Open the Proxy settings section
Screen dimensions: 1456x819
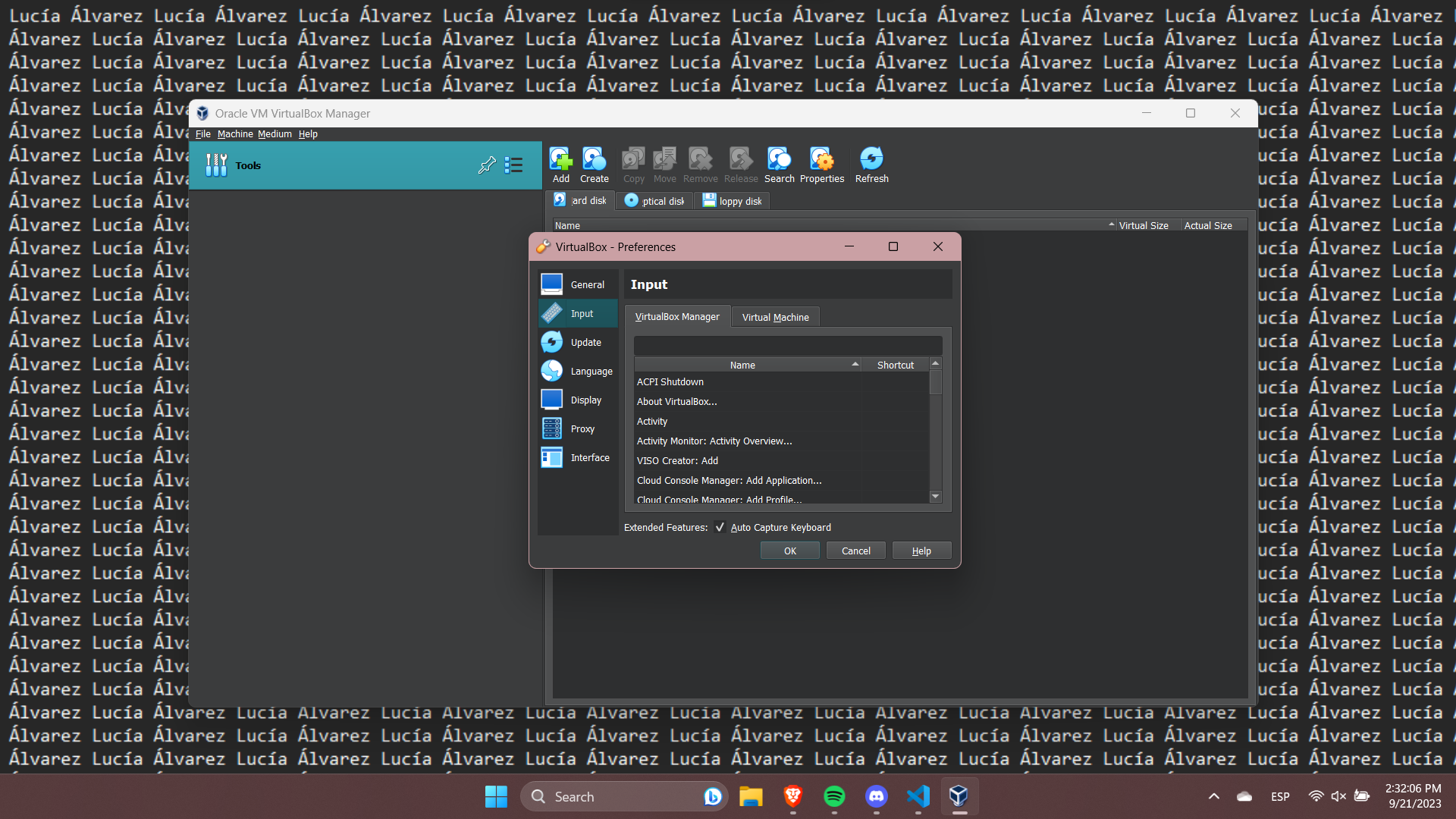pos(578,428)
